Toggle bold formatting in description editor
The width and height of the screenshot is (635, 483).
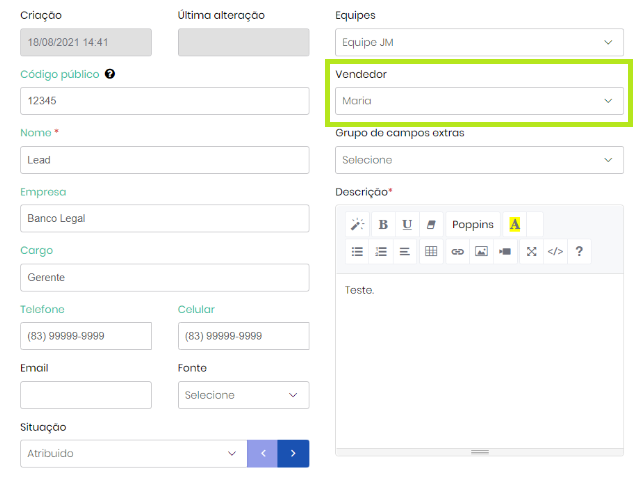coord(383,224)
